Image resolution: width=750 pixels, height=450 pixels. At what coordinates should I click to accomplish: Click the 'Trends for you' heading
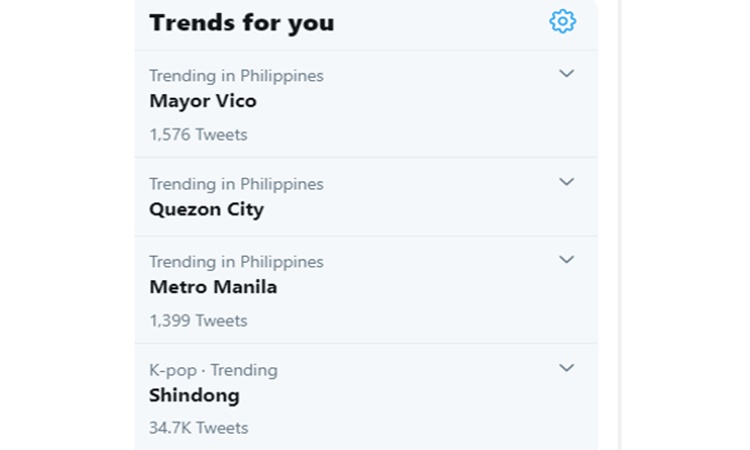[242, 23]
